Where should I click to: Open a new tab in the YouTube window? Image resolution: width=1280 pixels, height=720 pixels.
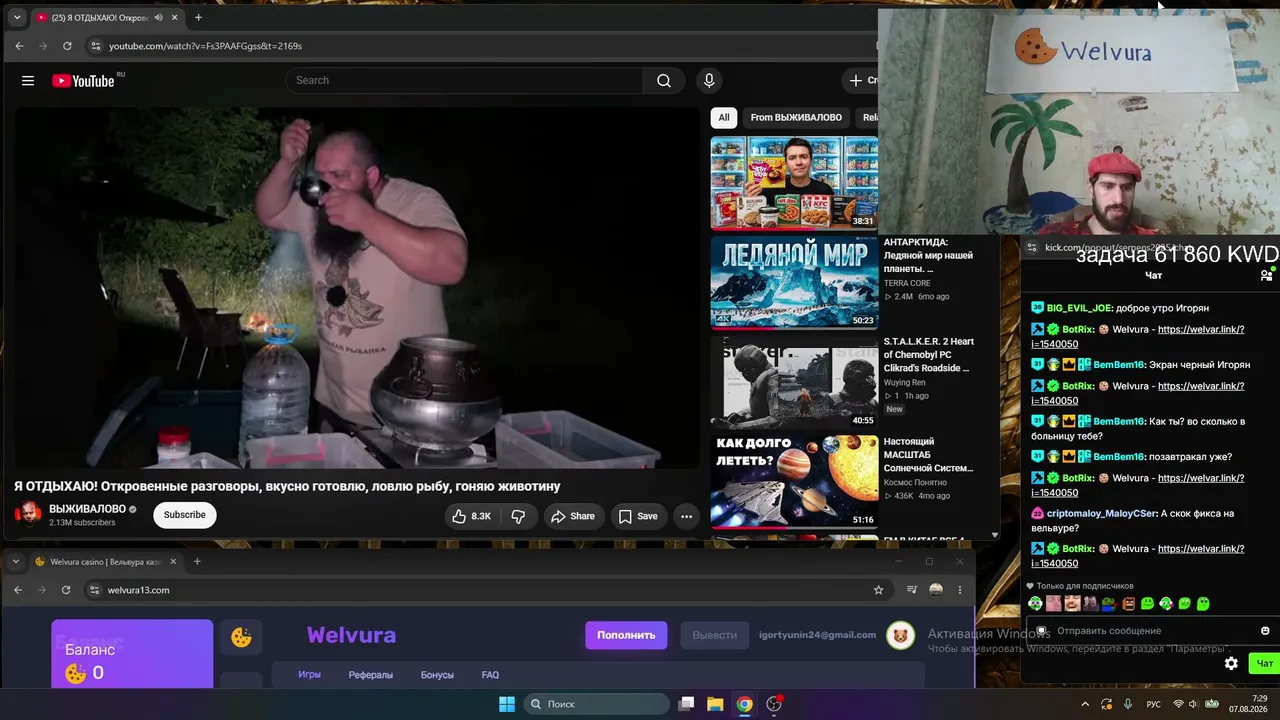[198, 17]
